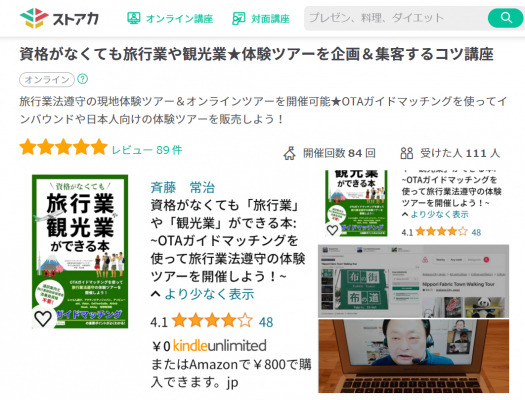Click the people icon beside 受けた人

[x=407, y=153]
